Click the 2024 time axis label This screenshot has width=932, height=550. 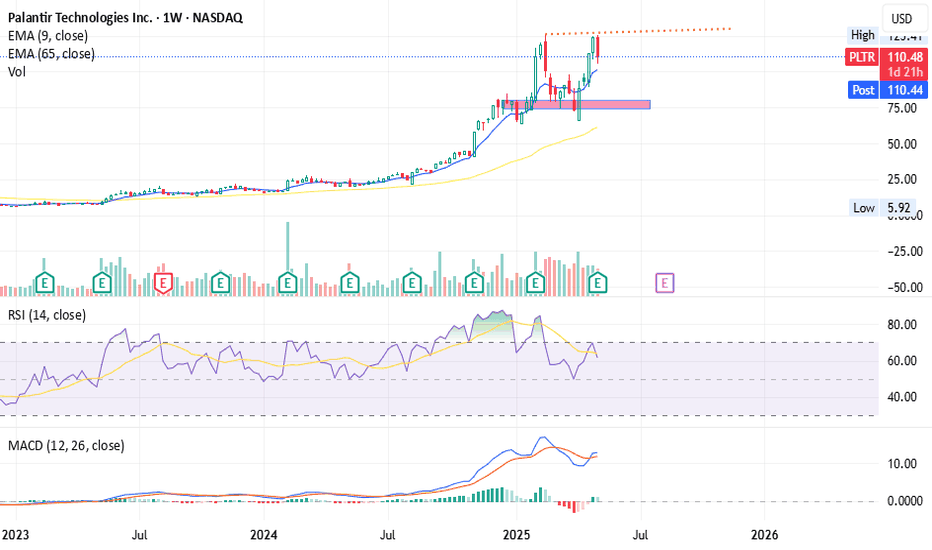tap(263, 535)
